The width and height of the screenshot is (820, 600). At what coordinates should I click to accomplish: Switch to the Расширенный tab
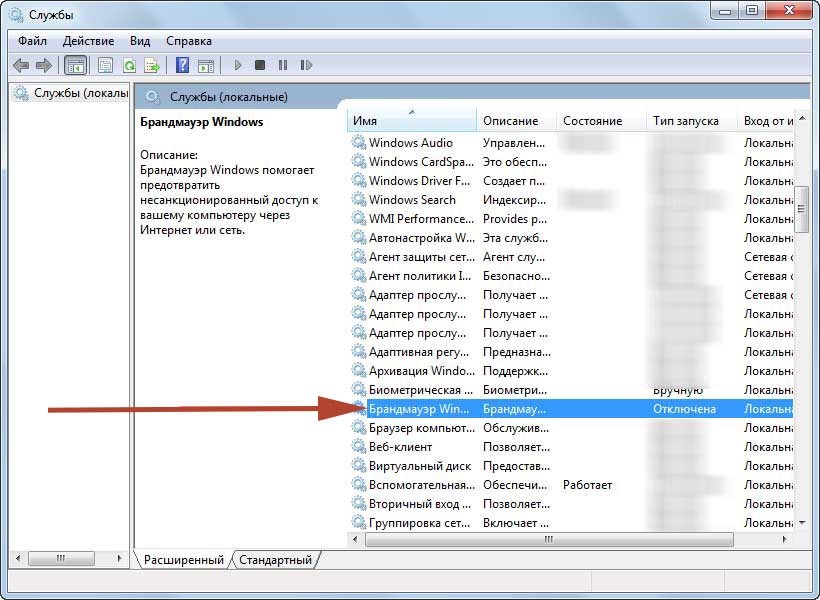[183, 560]
